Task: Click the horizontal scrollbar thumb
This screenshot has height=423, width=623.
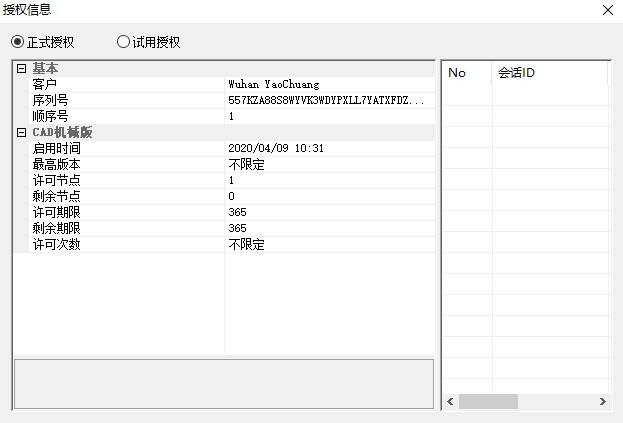Action: tap(488, 401)
